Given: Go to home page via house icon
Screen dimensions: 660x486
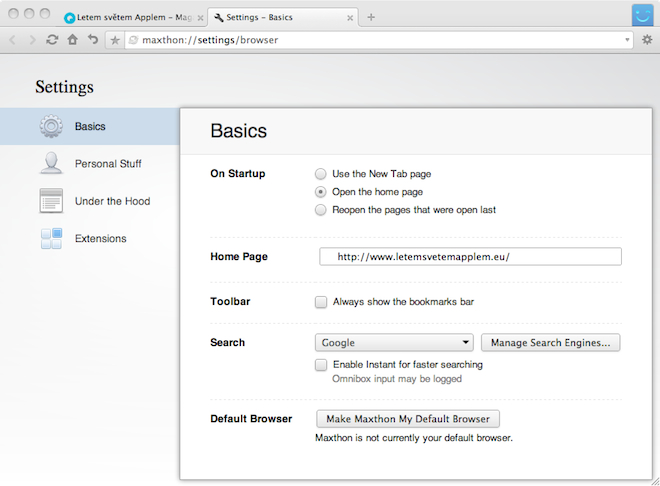Looking at the screenshot, I should click(72, 40).
